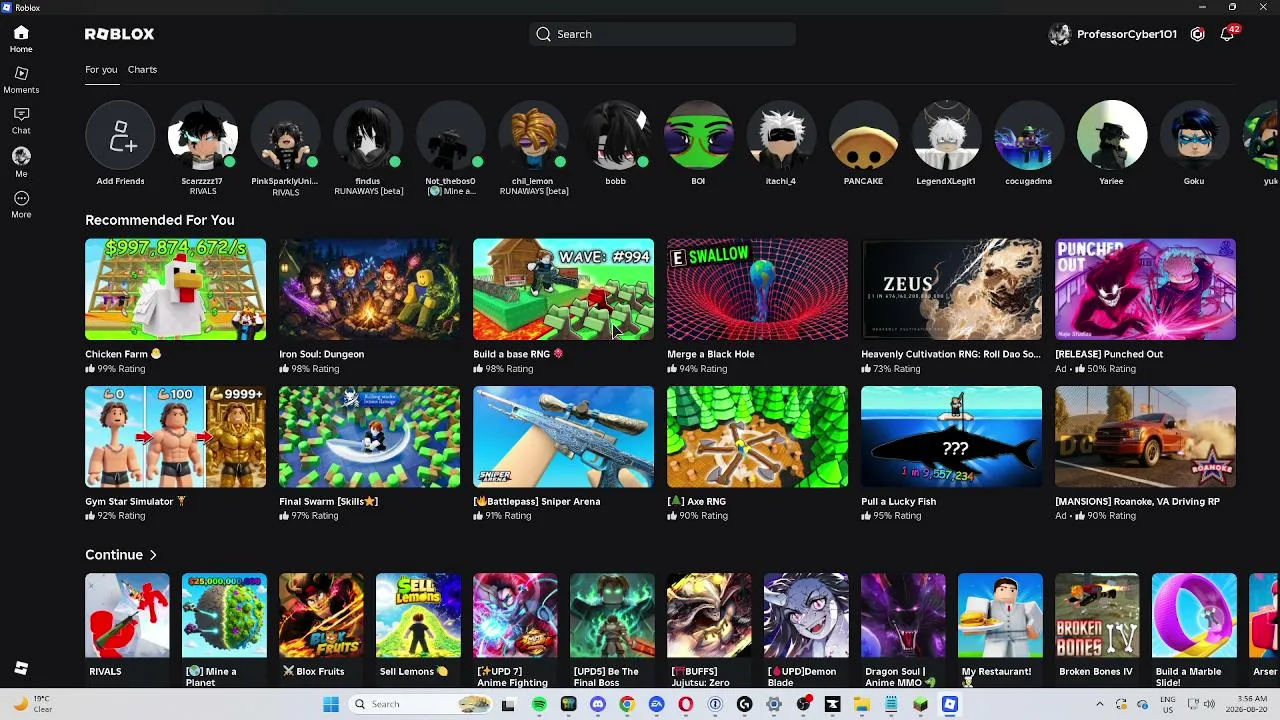This screenshot has height=720, width=1280.
Task: Open Merge a Black Hole thumbnail
Action: coord(757,289)
